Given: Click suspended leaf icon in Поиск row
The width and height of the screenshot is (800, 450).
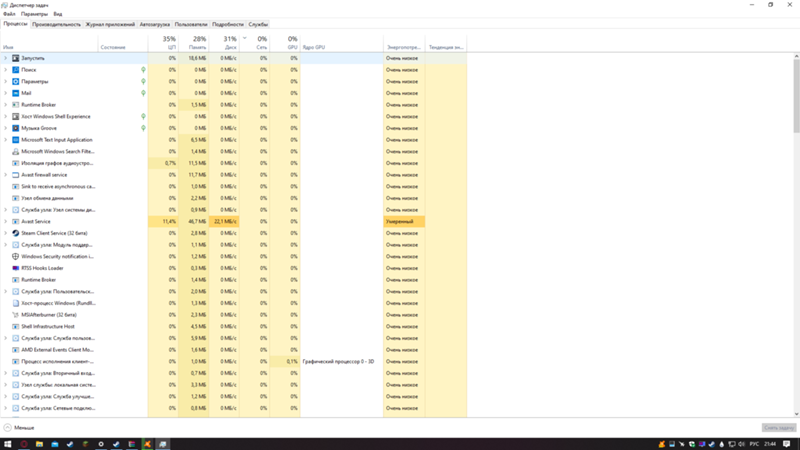Looking at the screenshot, I should pos(143,70).
